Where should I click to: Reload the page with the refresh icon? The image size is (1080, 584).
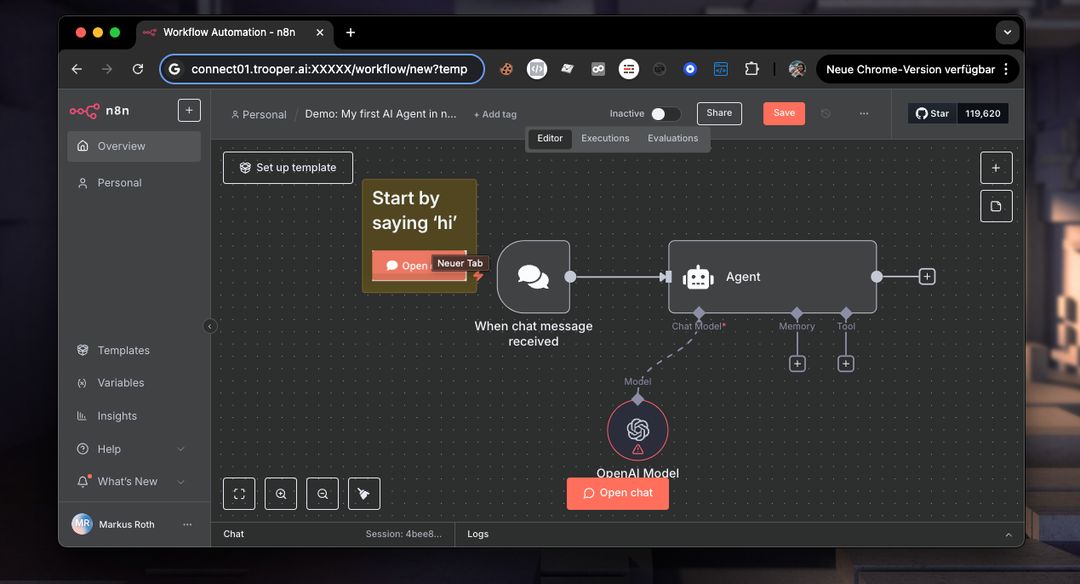tap(138, 69)
